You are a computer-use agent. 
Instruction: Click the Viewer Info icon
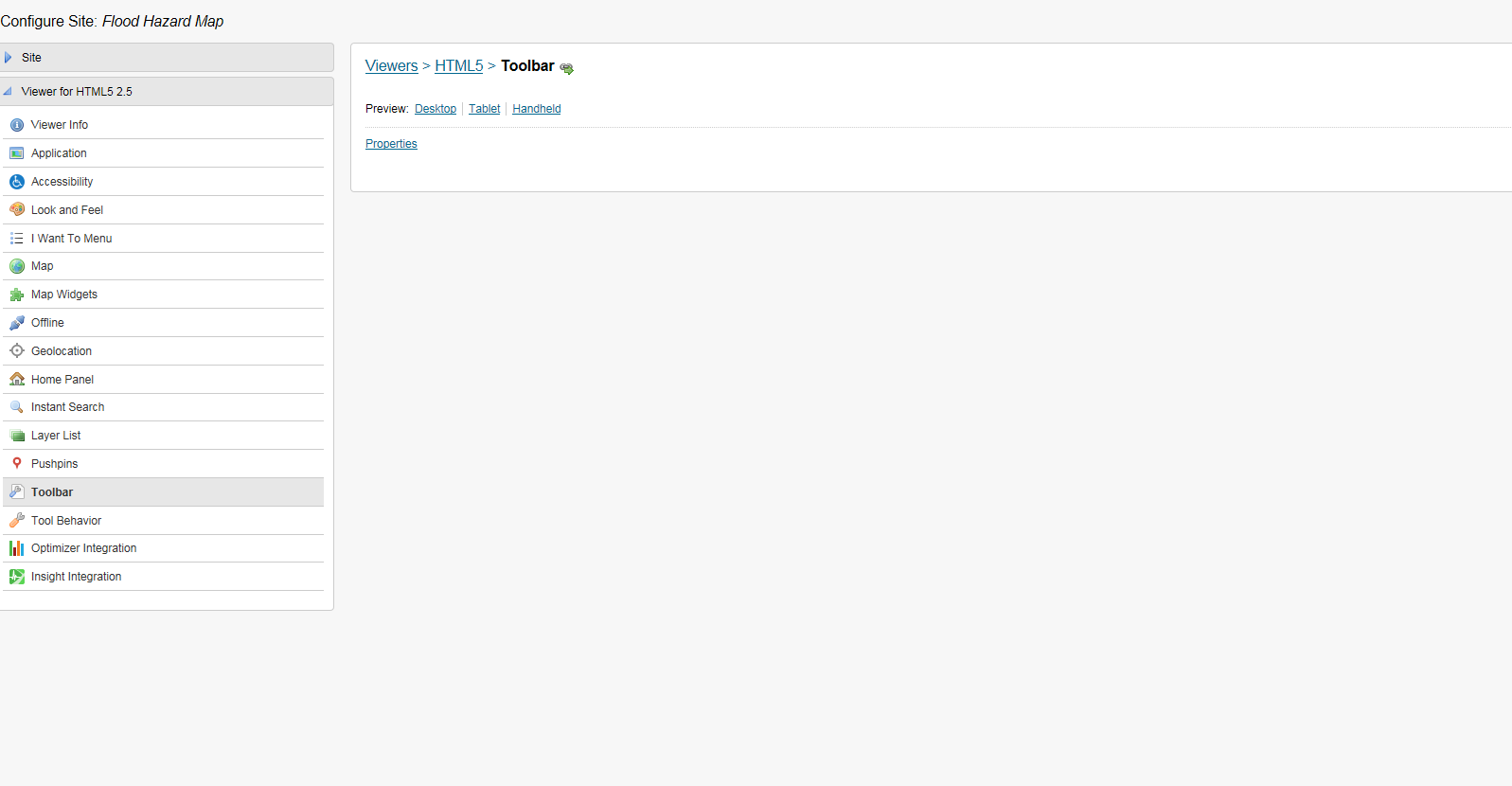tap(17, 125)
